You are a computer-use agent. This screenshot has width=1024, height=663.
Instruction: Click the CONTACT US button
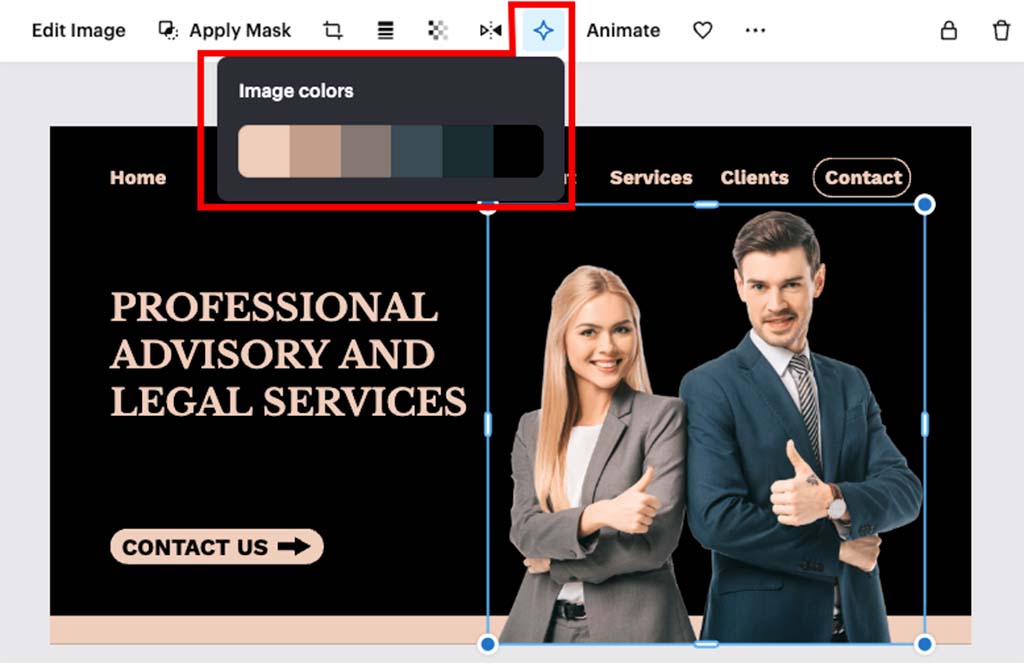coord(216,547)
